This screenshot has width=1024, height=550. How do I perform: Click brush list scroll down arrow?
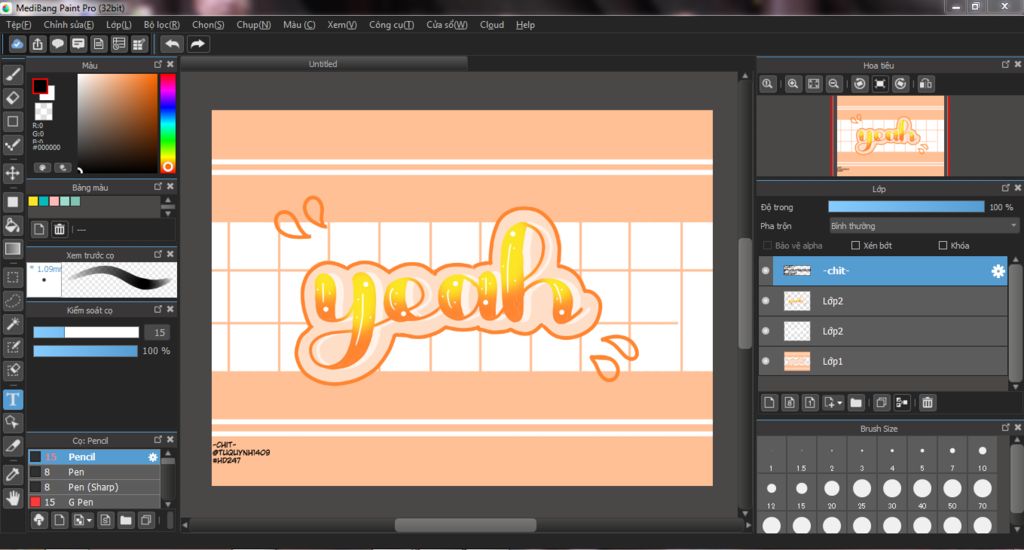[168, 504]
